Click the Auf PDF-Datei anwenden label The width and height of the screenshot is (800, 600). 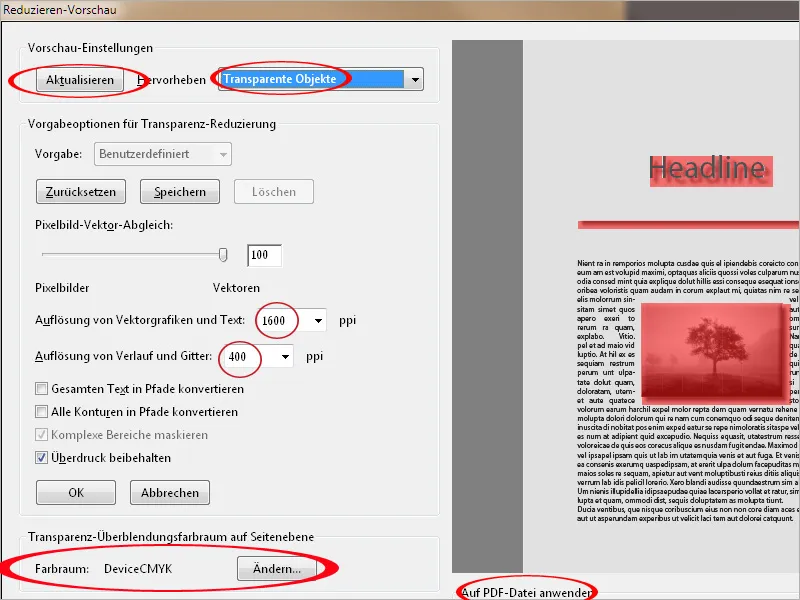pyautogui.click(x=527, y=593)
